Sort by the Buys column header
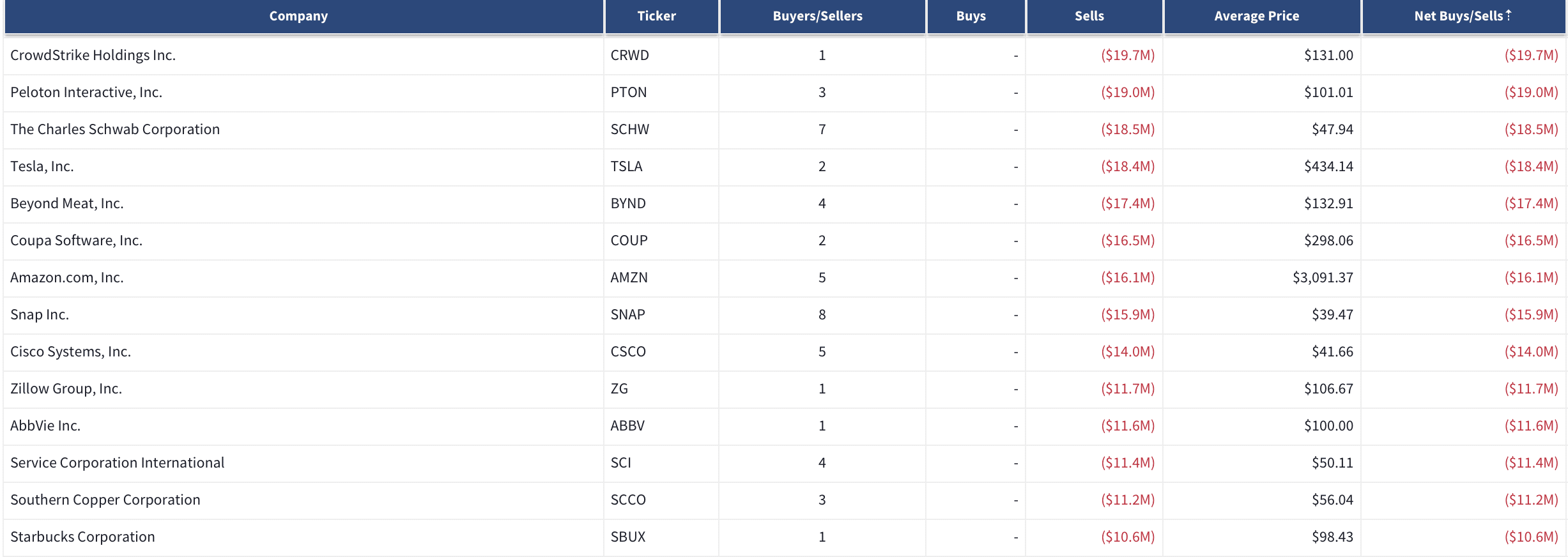Viewport: 1568px width, 557px height. pos(971,16)
